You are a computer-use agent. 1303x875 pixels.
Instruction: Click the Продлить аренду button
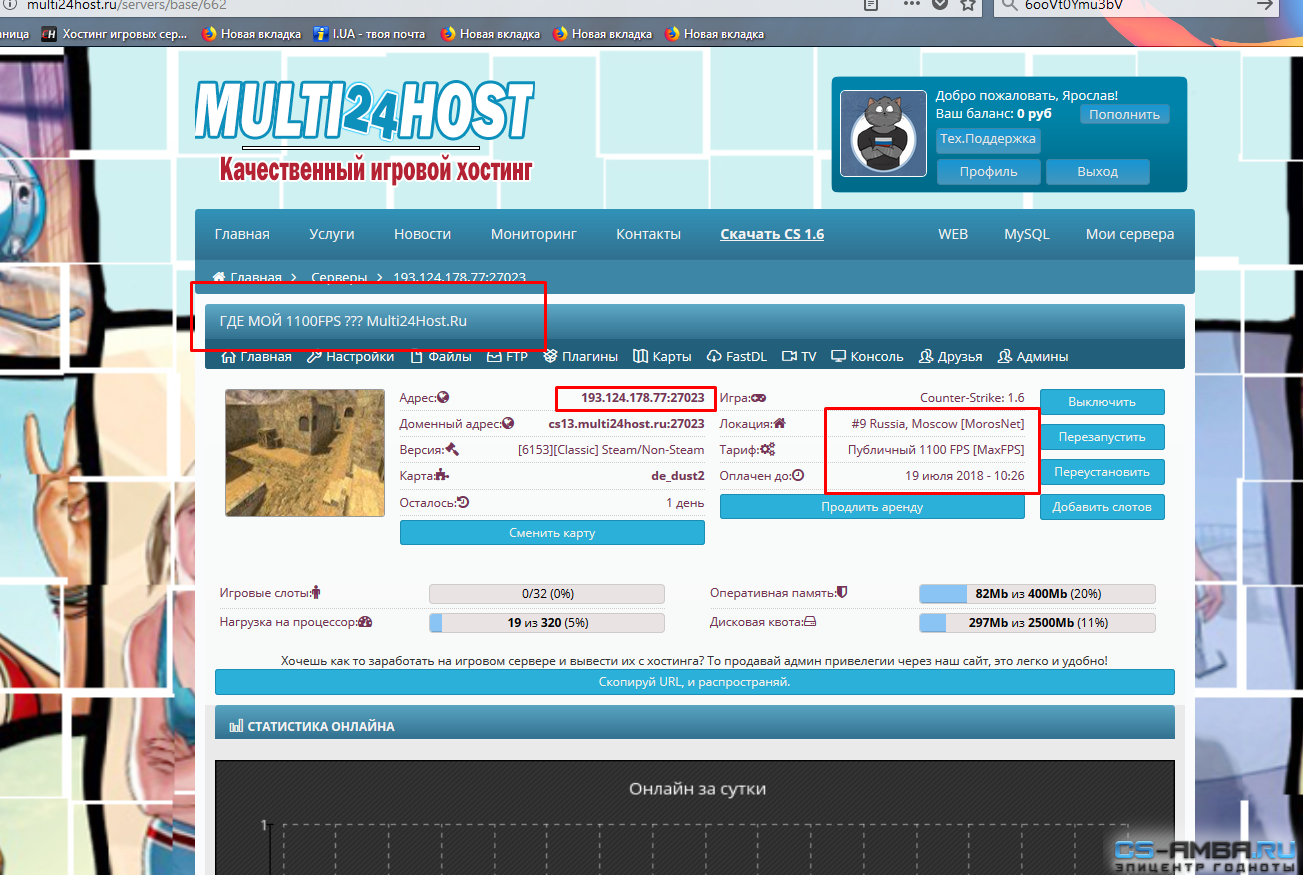tap(872, 506)
